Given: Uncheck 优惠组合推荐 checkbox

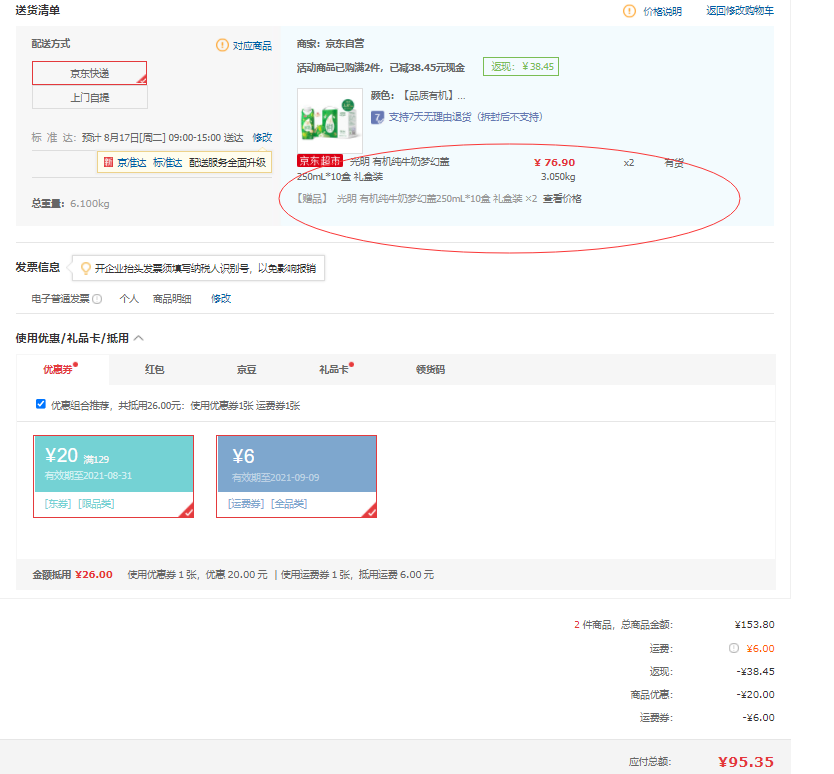Looking at the screenshot, I should (x=40, y=404).
